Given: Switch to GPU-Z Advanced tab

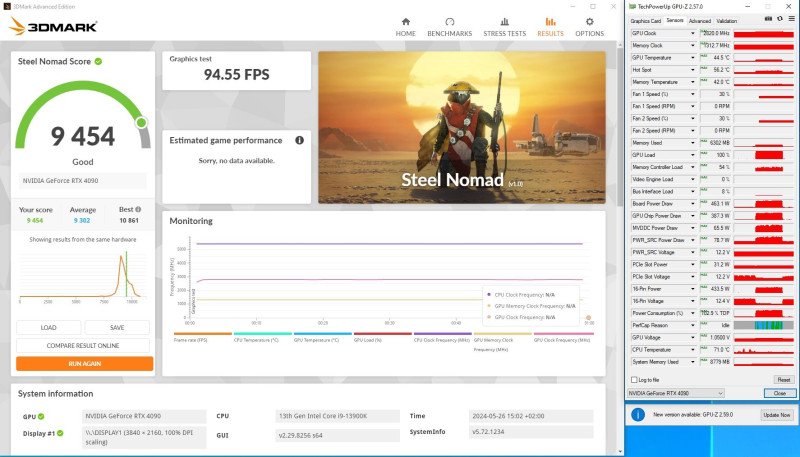Looking at the screenshot, I should 699,21.
